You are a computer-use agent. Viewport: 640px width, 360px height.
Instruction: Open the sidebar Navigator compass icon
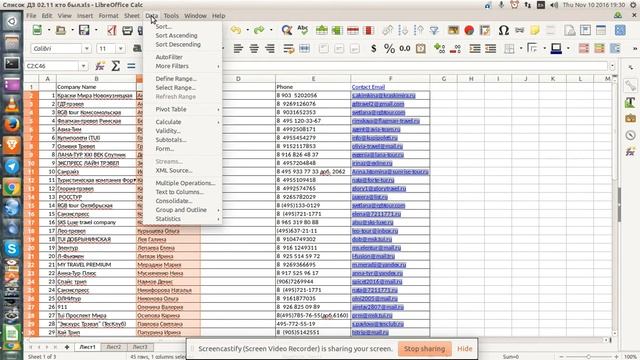630,135
